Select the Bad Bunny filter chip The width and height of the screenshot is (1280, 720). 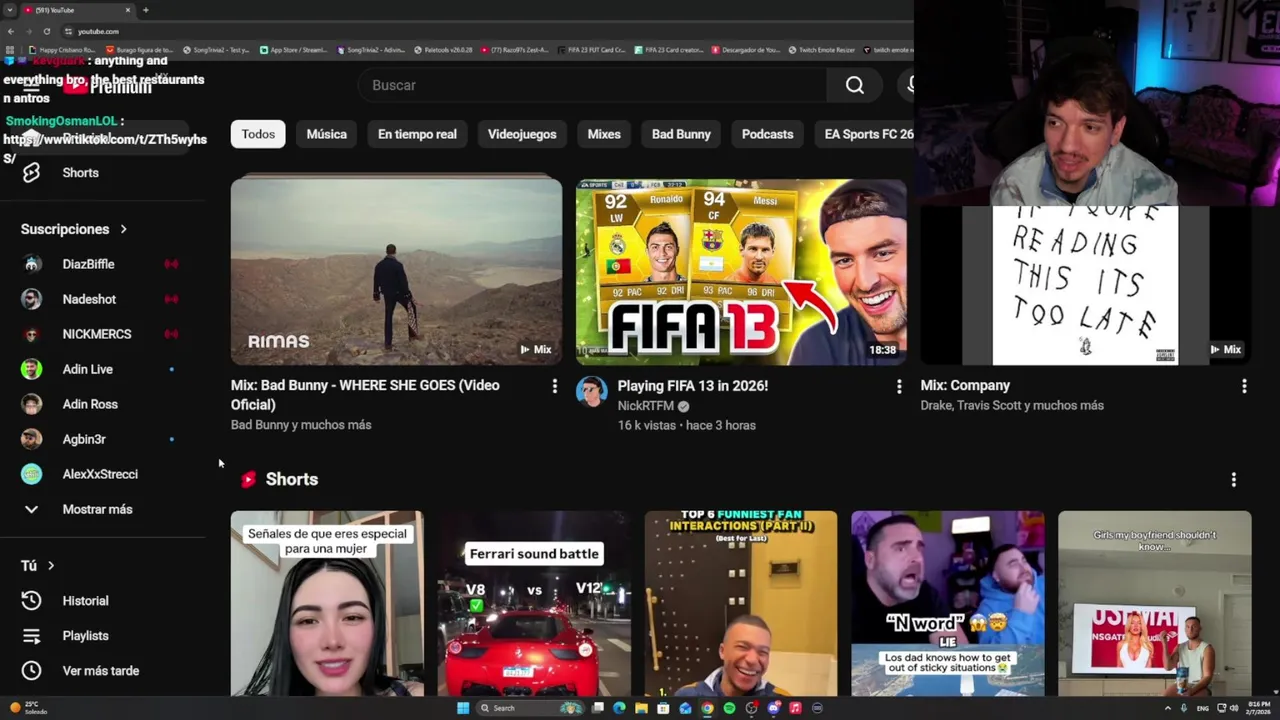[681, 134]
